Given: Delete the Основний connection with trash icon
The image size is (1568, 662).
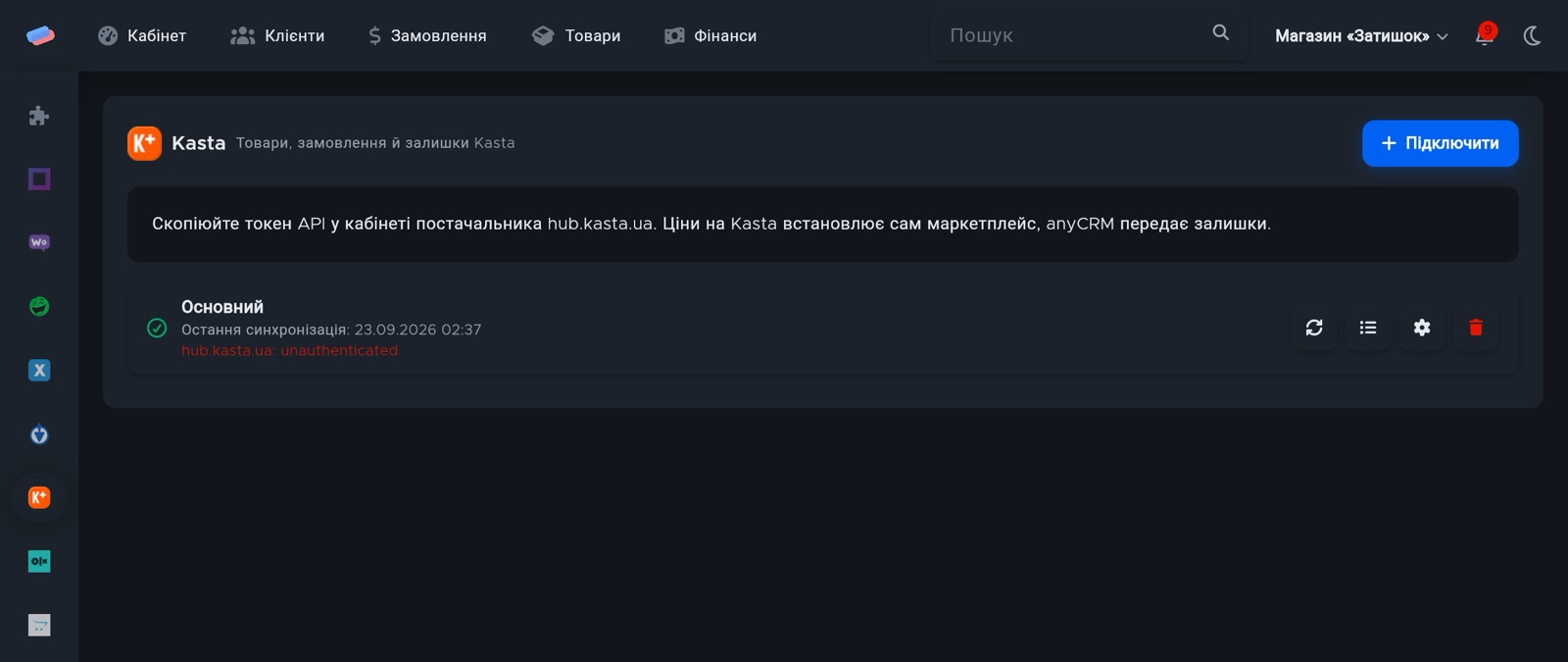Looking at the screenshot, I should point(1476,328).
